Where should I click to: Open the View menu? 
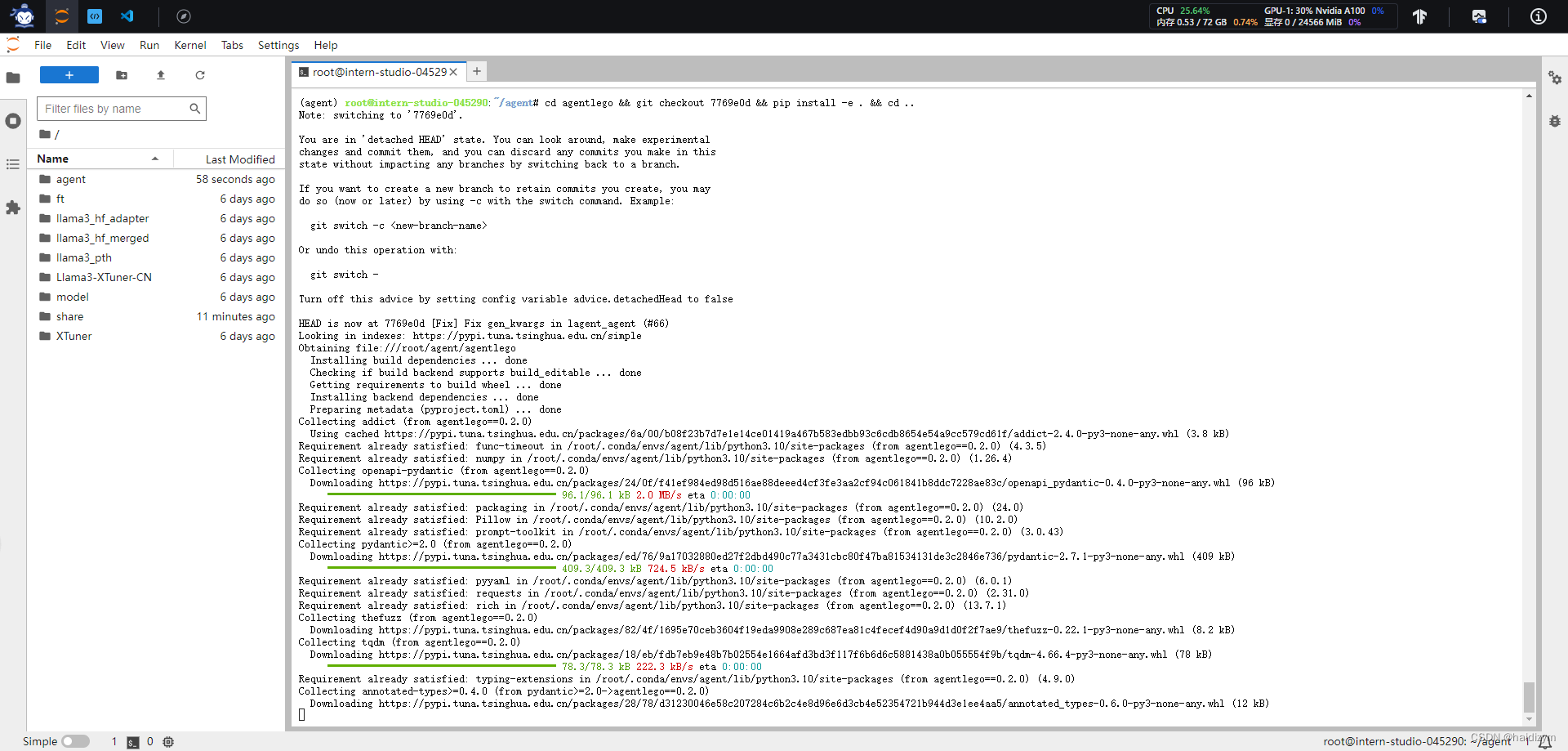(113, 45)
